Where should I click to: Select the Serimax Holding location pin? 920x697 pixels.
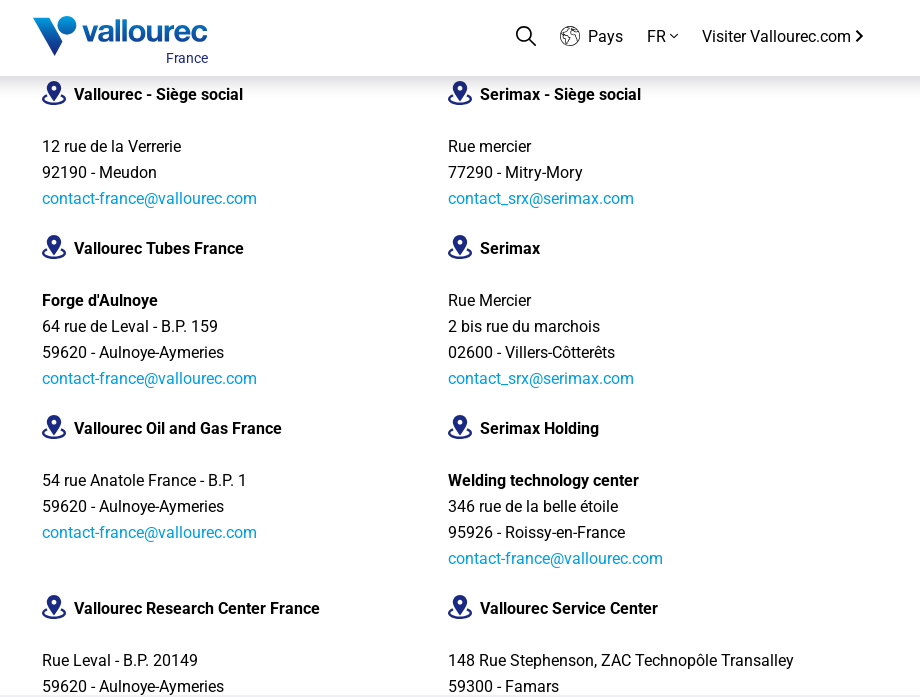click(460, 428)
